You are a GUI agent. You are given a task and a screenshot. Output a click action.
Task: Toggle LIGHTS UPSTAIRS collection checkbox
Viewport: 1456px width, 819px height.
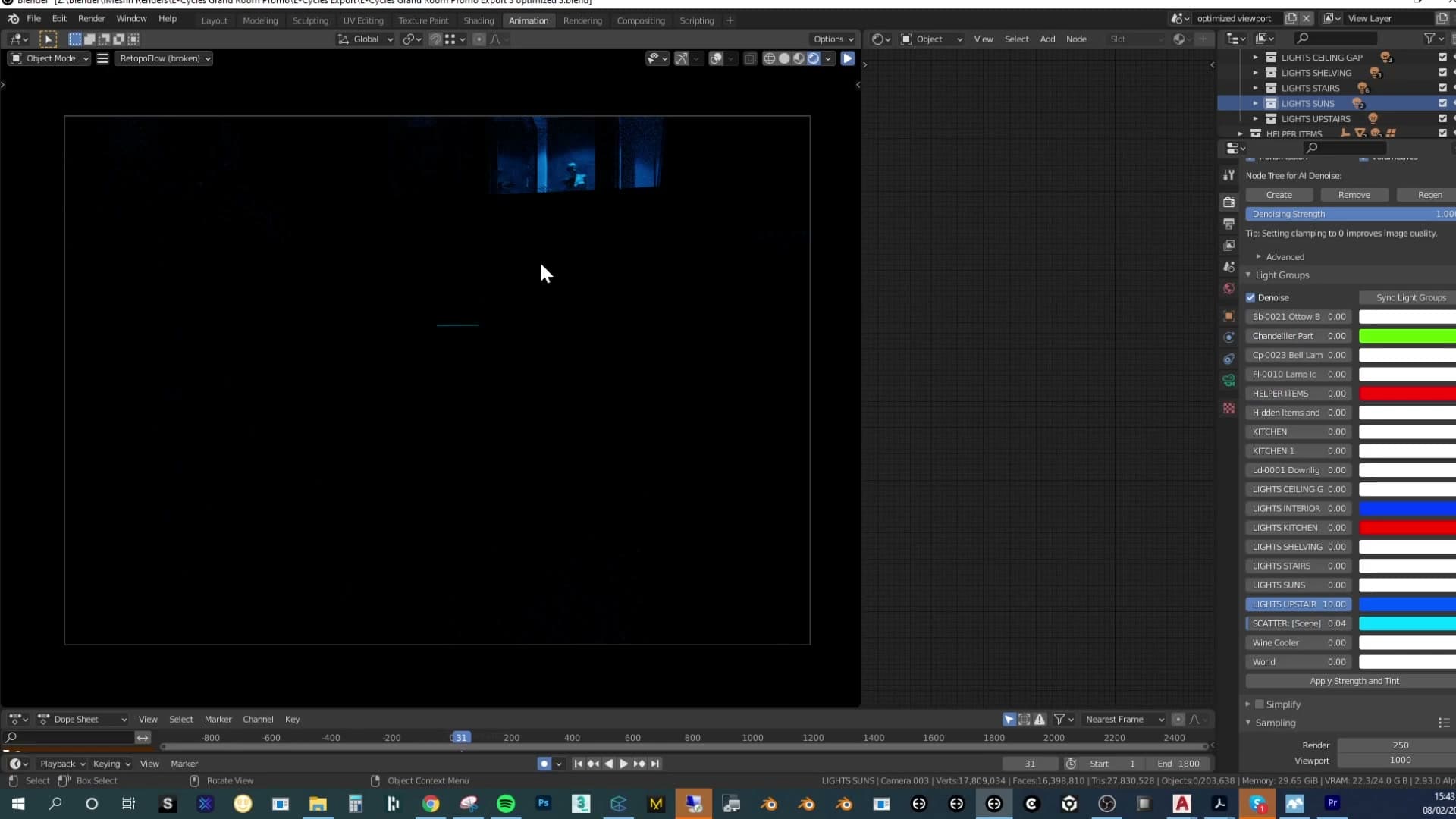click(x=1442, y=118)
